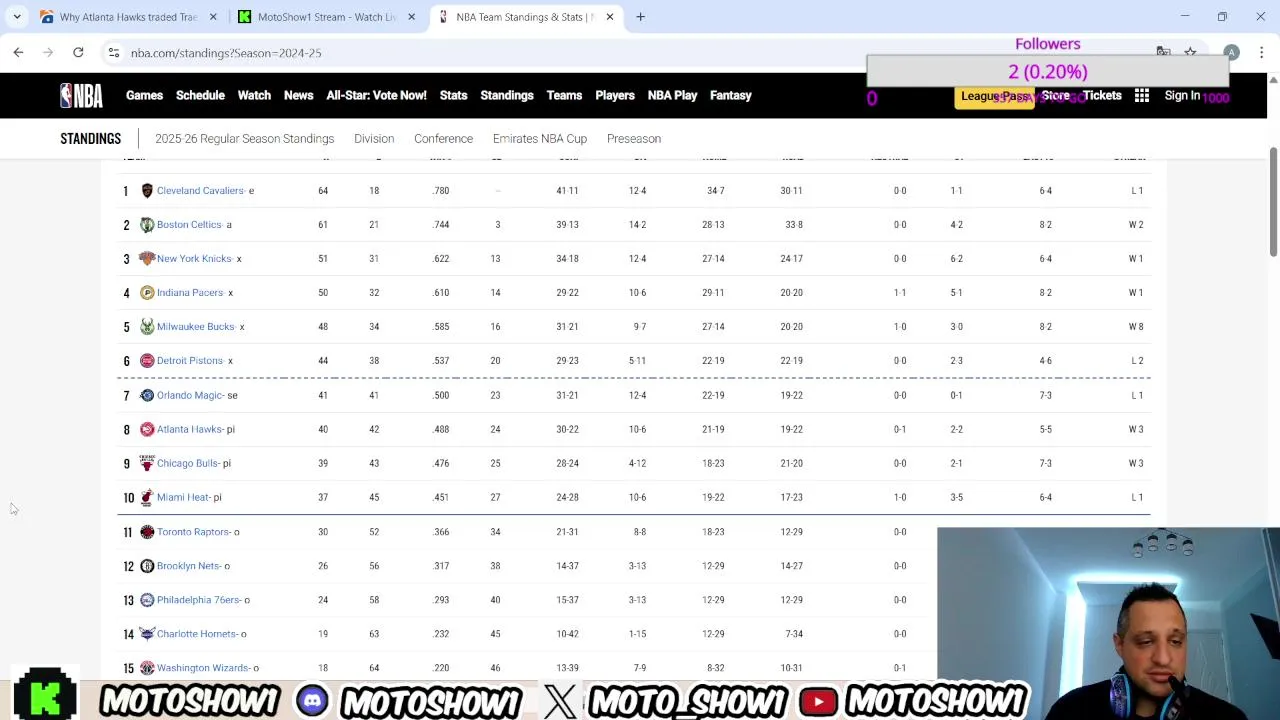Viewport: 1280px width, 720px height.
Task: Click the X logo in bottom banner
Action: (x=560, y=701)
